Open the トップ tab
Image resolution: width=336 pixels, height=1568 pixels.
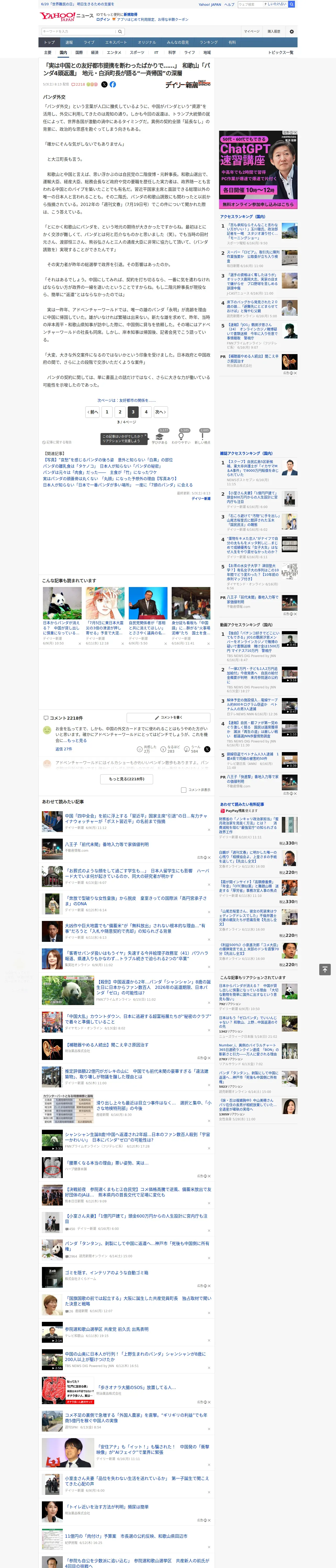pyautogui.click(x=49, y=42)
